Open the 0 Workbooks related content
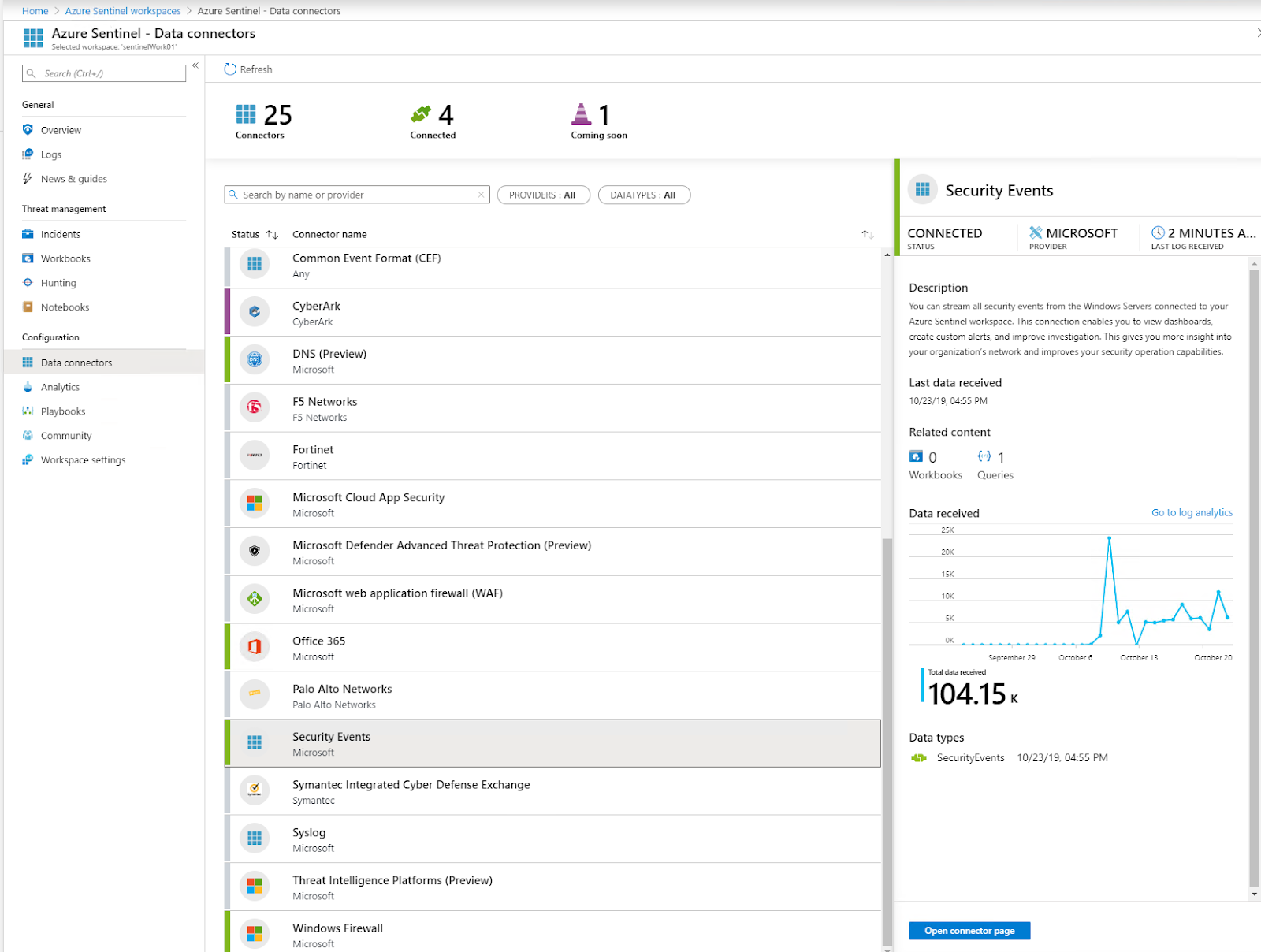1261x952 pixels. [x=936, y=465]
